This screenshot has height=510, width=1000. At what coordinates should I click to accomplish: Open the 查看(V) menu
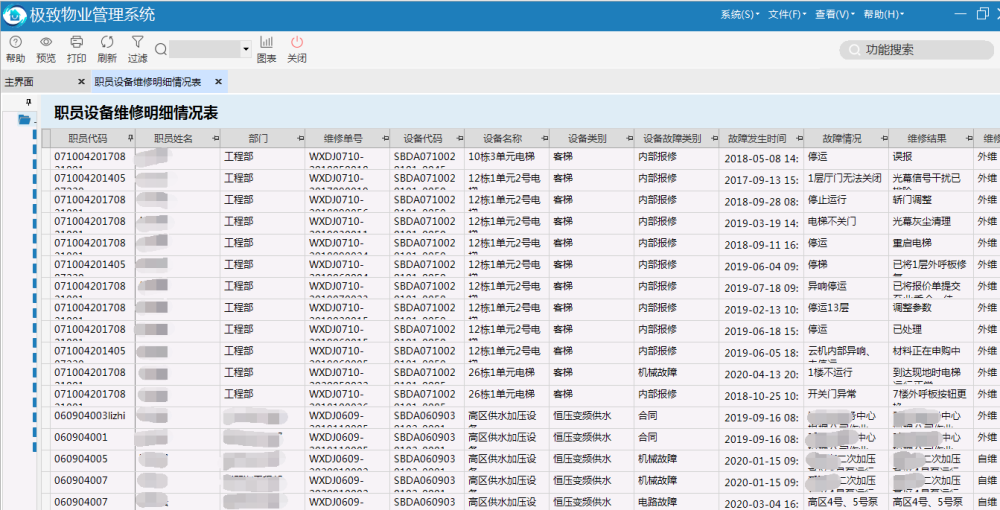[835, 15]
